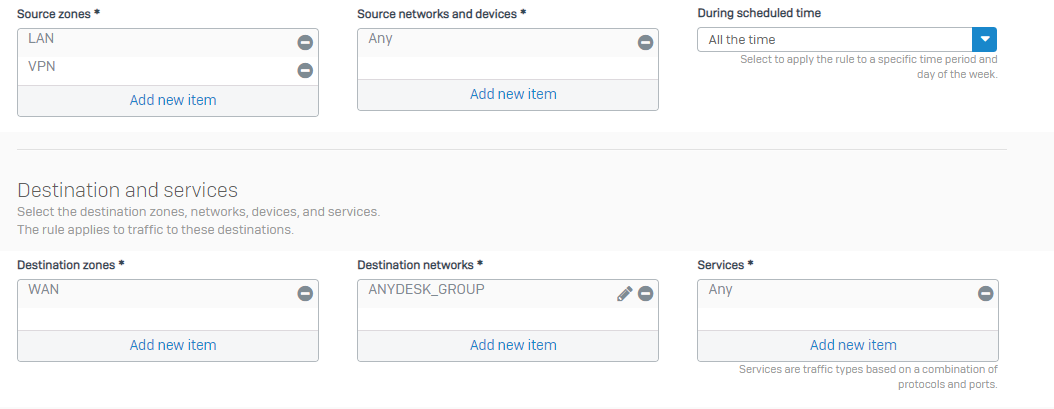Viewport: 1054px width, 409px height.
Task: Remove VPN from Source zones
Action: click(x=305, y=70)
